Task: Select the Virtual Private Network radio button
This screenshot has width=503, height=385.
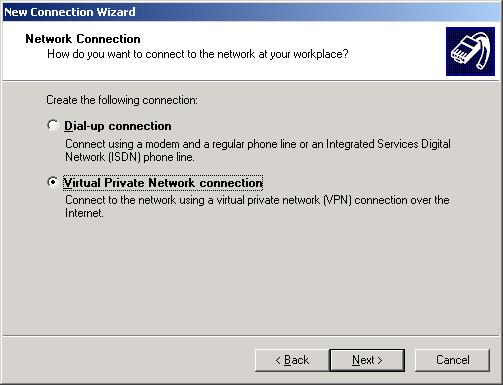Action: [53, 182]
